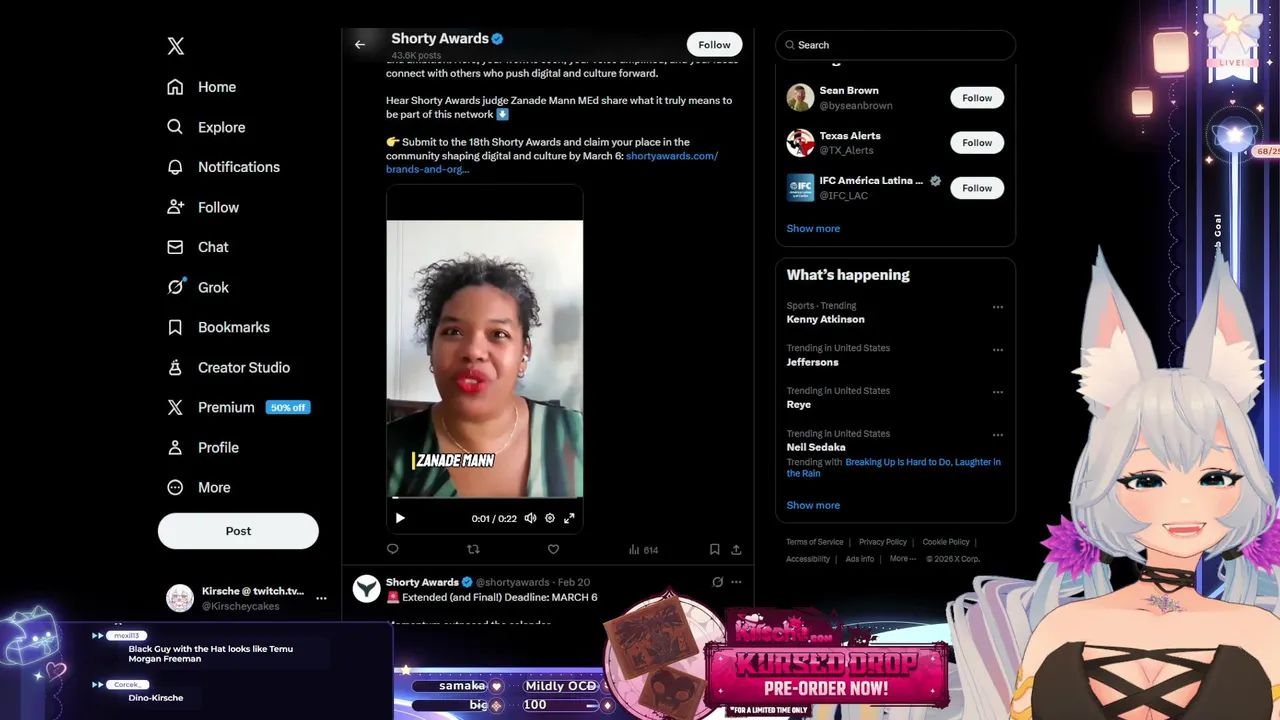Open Jeffersons trending topic
1280x720 pixels.
[812, 362]
